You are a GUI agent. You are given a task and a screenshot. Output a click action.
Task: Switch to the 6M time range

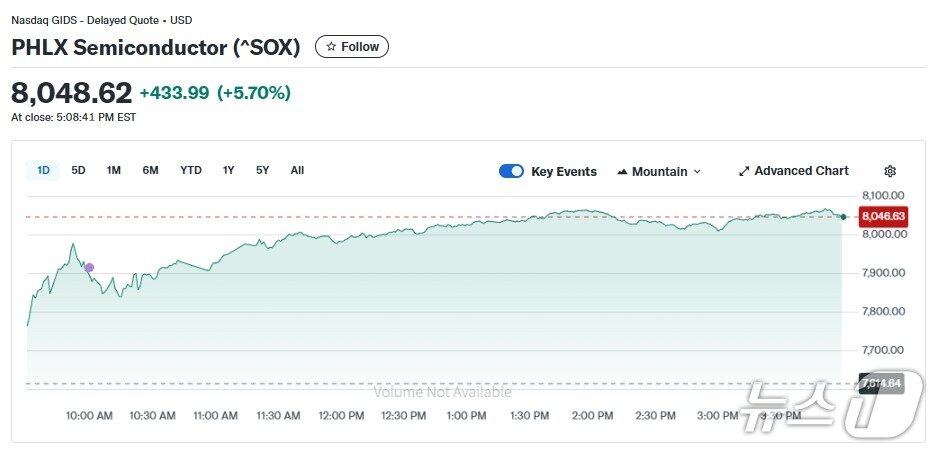pos(150,170)
